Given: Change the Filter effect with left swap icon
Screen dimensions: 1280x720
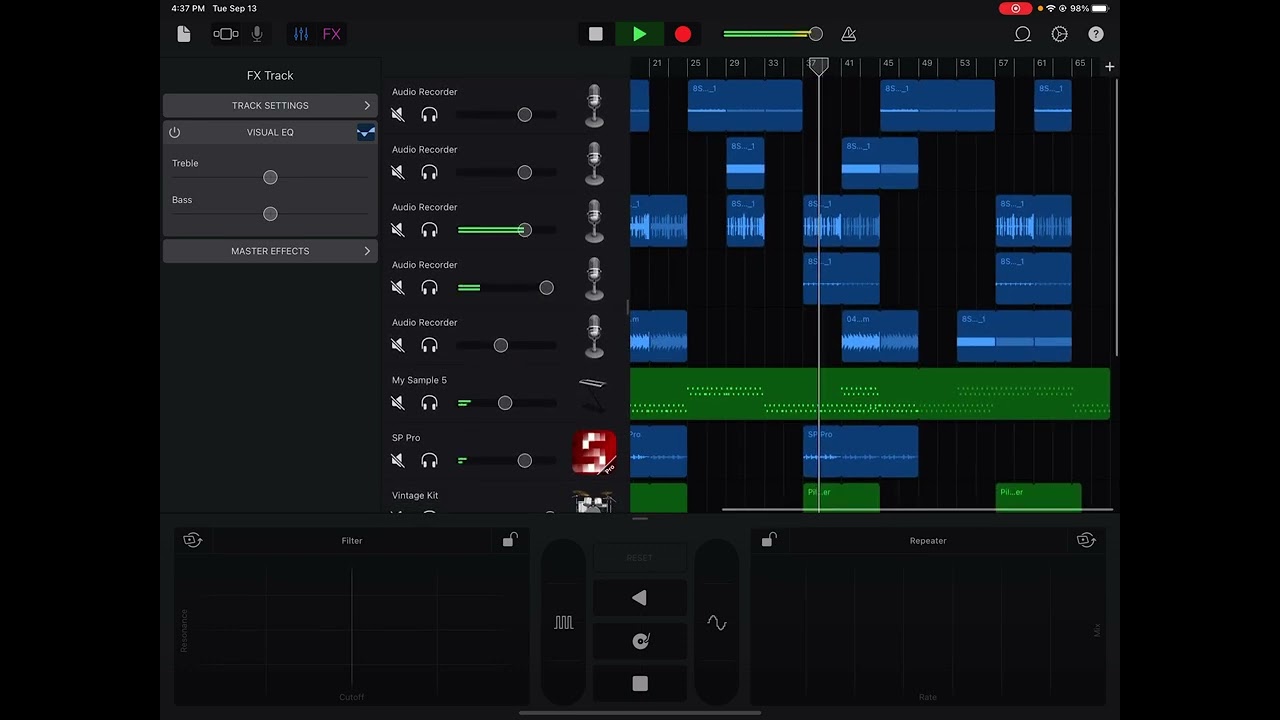Looking at the screenshot, I should pyautogui.click(x=193, y=540).
